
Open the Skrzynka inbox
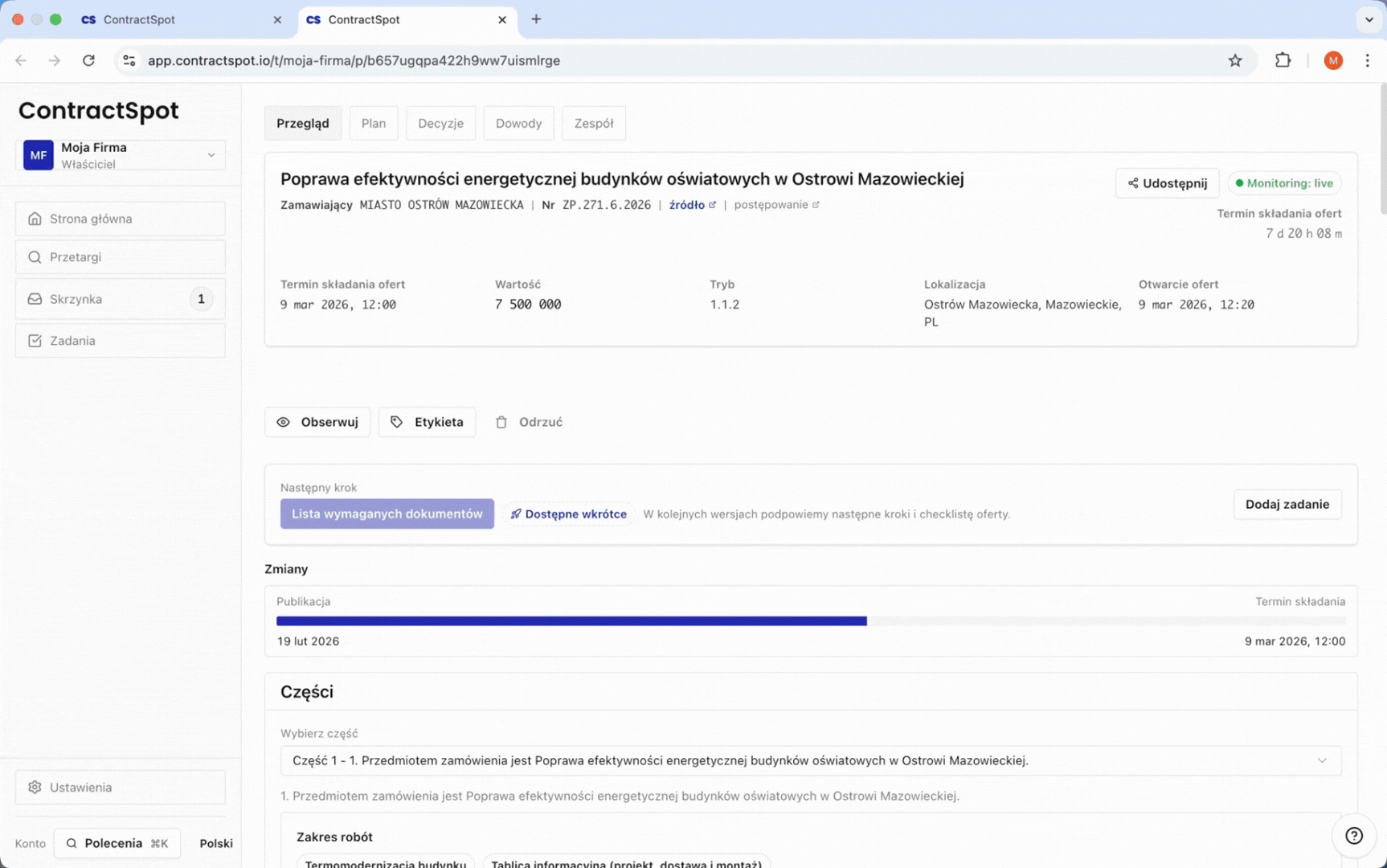pyautogui.click(x=120, y=299)
